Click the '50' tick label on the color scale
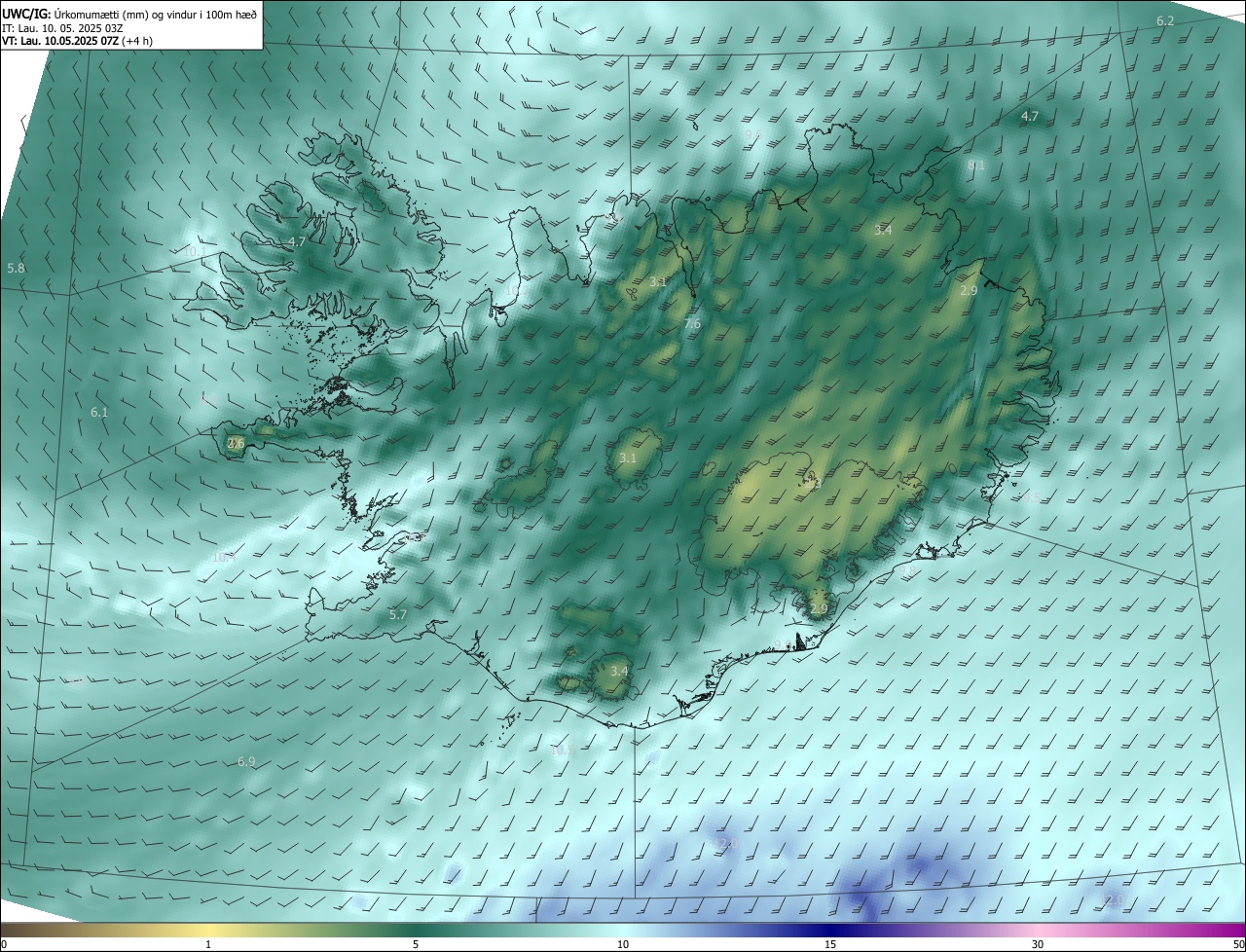 (x=1238, y=944)
